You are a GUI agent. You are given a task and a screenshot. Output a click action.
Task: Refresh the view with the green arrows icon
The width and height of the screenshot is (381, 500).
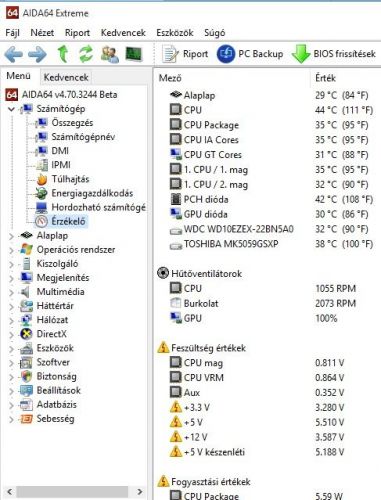pyautogui.click(x=86, y=54)
